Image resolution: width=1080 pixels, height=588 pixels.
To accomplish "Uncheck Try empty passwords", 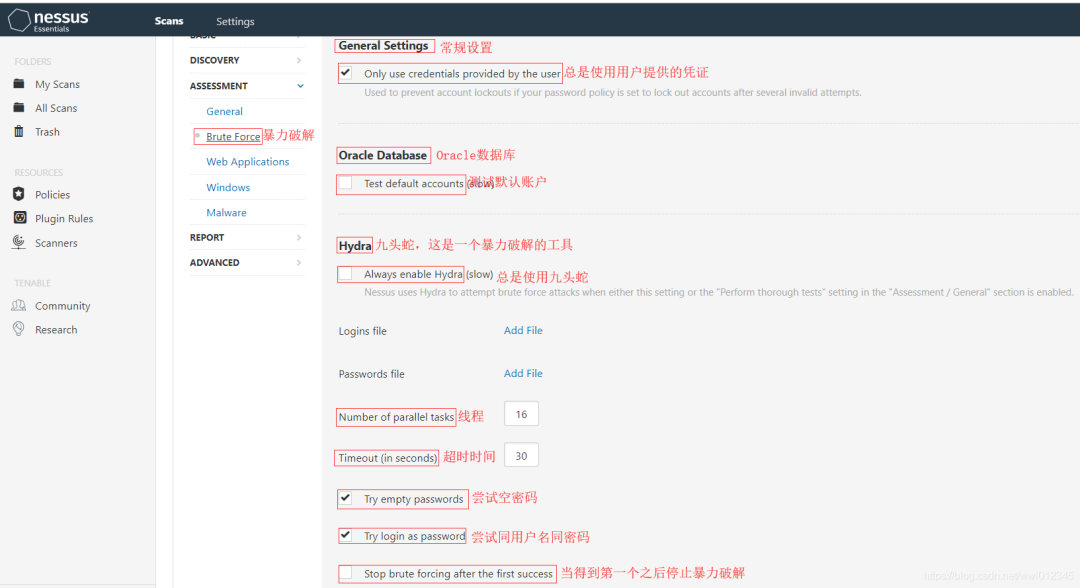I will tap(346, 498).
